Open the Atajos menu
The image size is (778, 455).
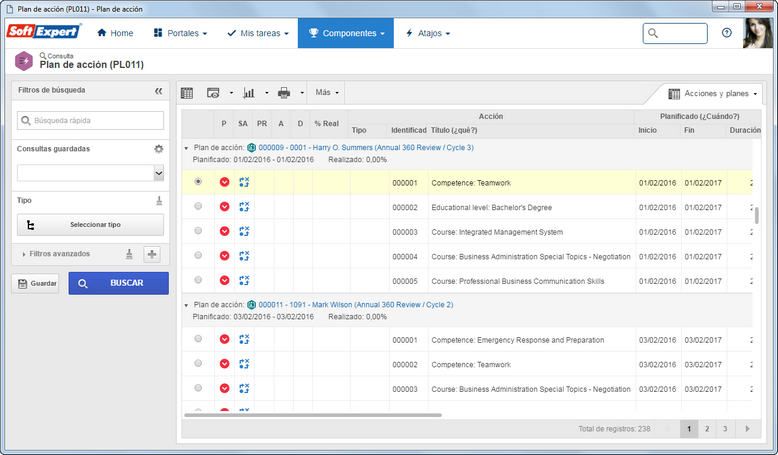pos(428,33)
